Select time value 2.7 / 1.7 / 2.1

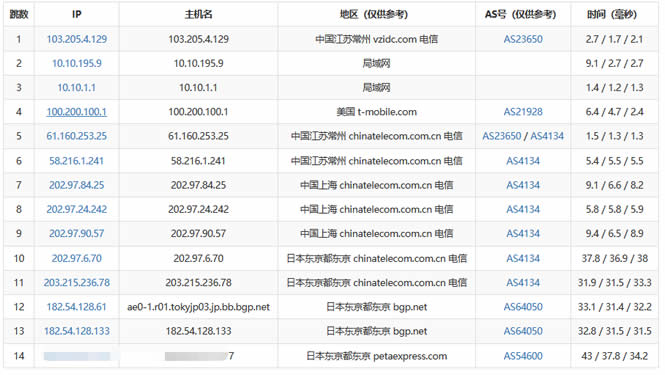coord(615,39)
